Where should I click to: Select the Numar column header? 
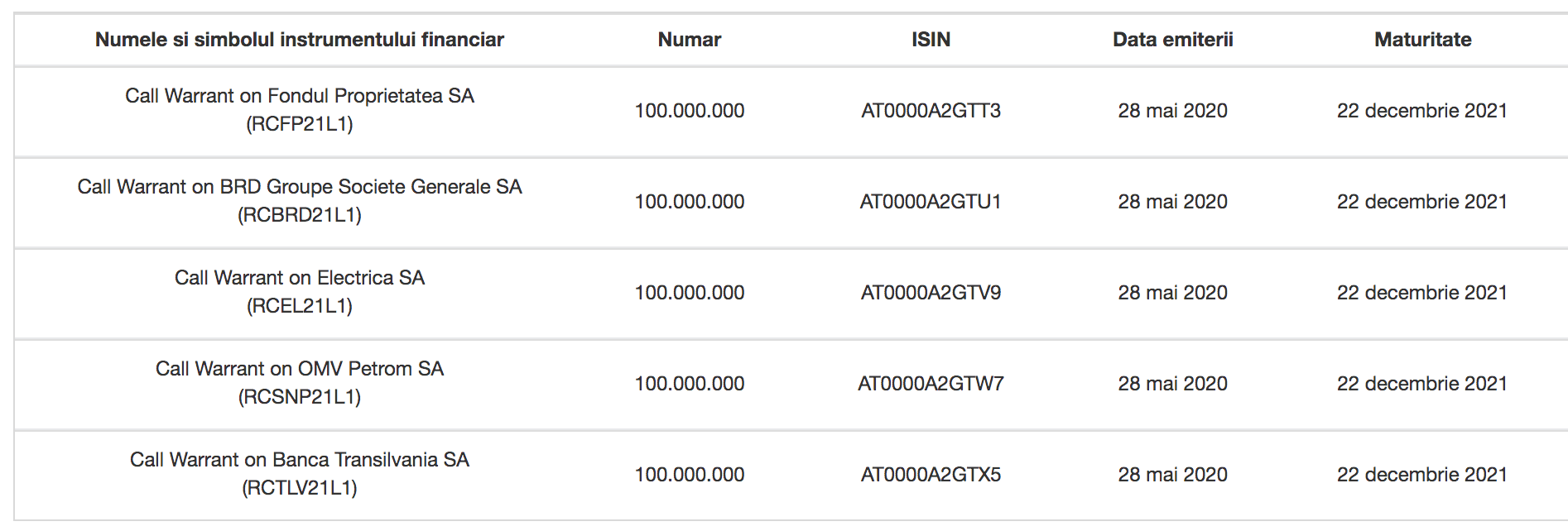pos(690,40)
